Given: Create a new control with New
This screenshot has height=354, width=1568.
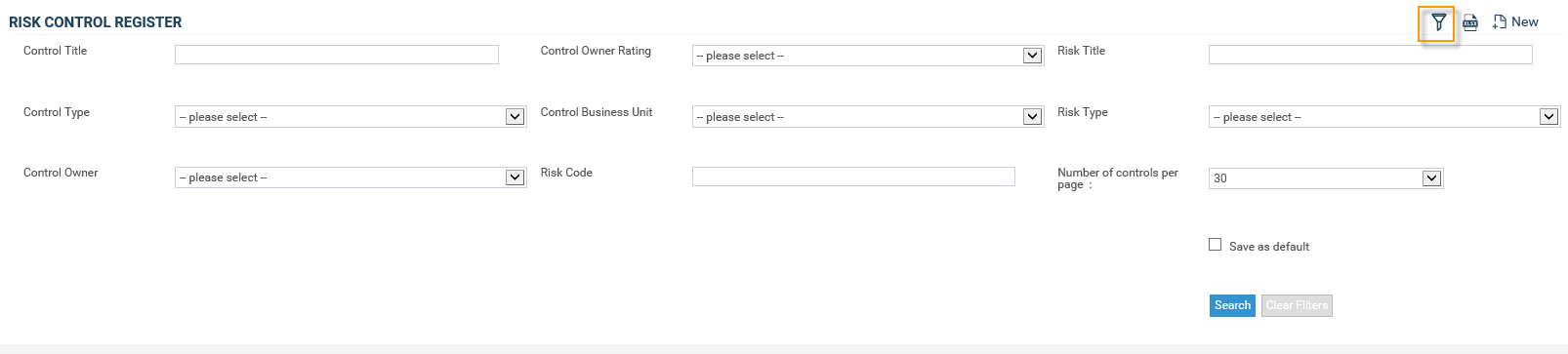Looking at the screenshot, I should click(1515, 21).
